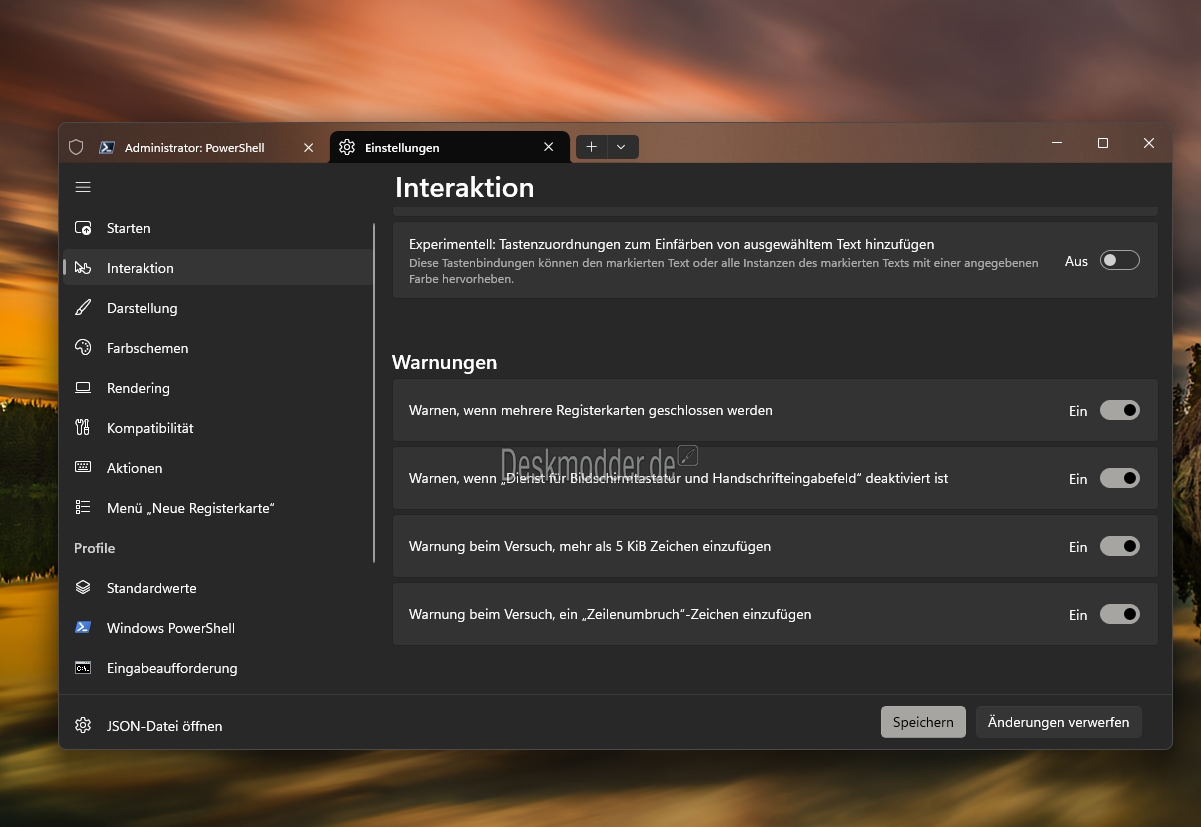The image size is (1201, 827).
Task: Click the Warnungen section heading
Action: [444, 362]
